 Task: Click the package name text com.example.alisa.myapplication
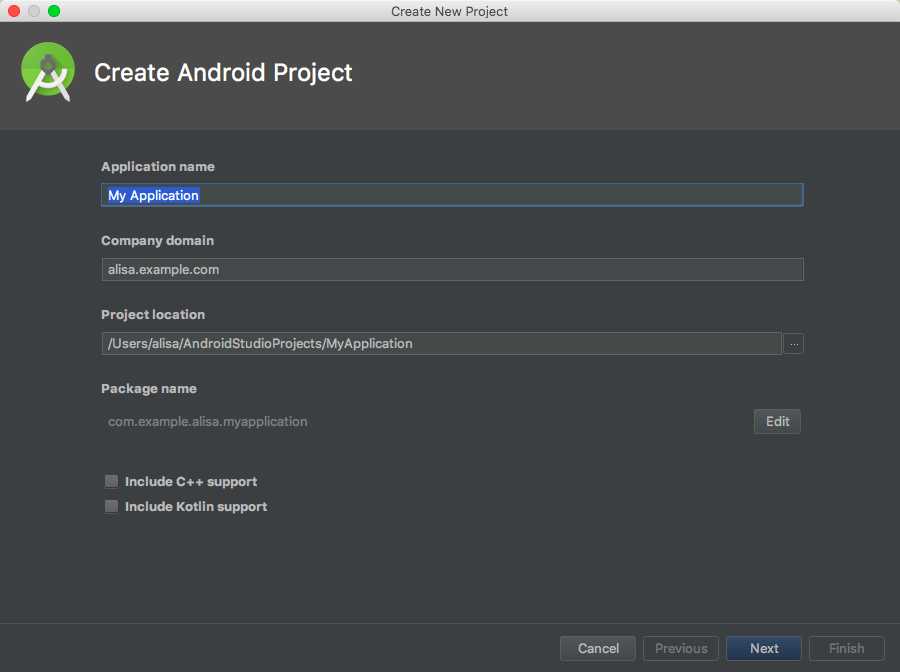[208, 422]
